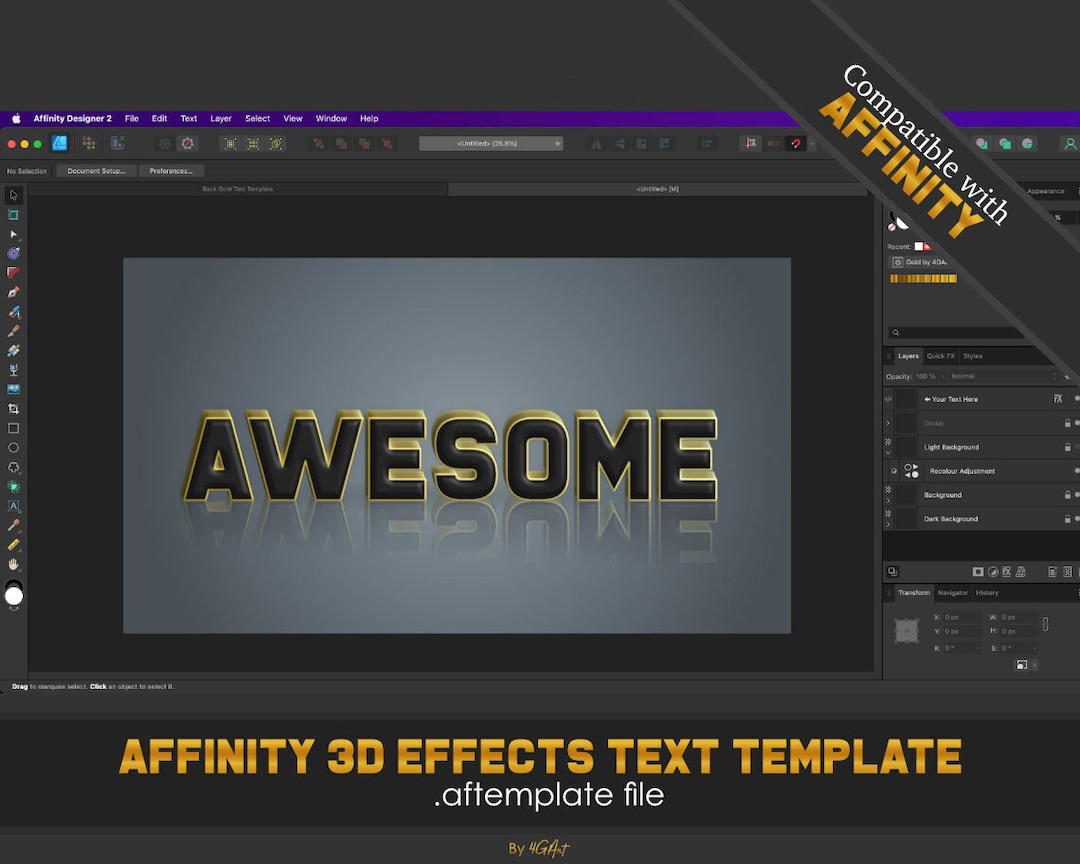Open the Text menu in the menu bar

pos(189,118)
